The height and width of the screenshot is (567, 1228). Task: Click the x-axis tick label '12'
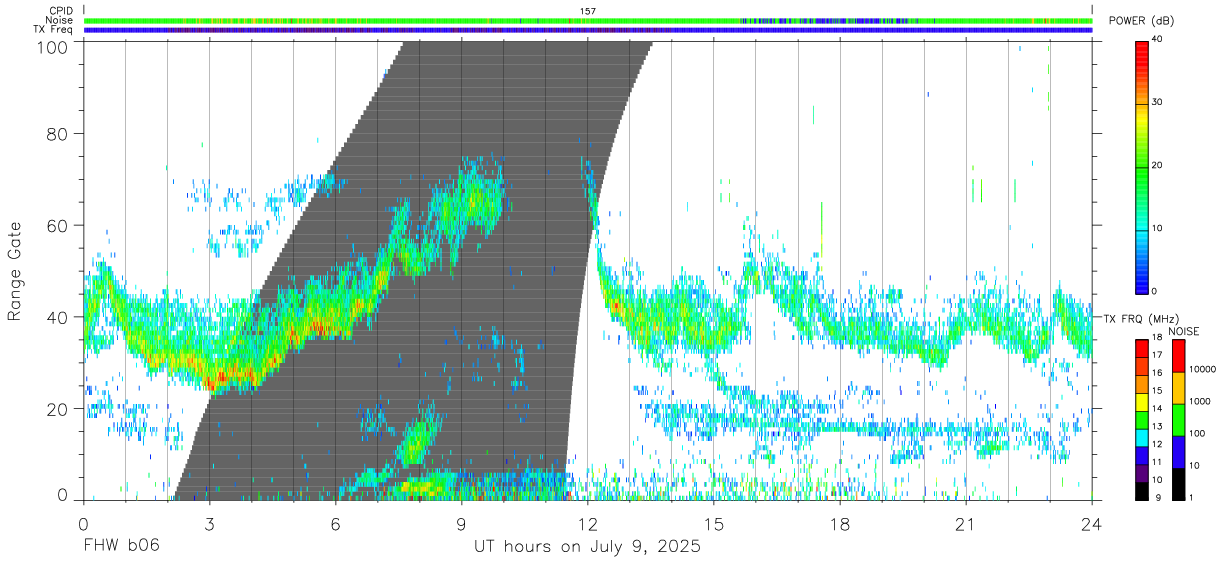[587, 524]
